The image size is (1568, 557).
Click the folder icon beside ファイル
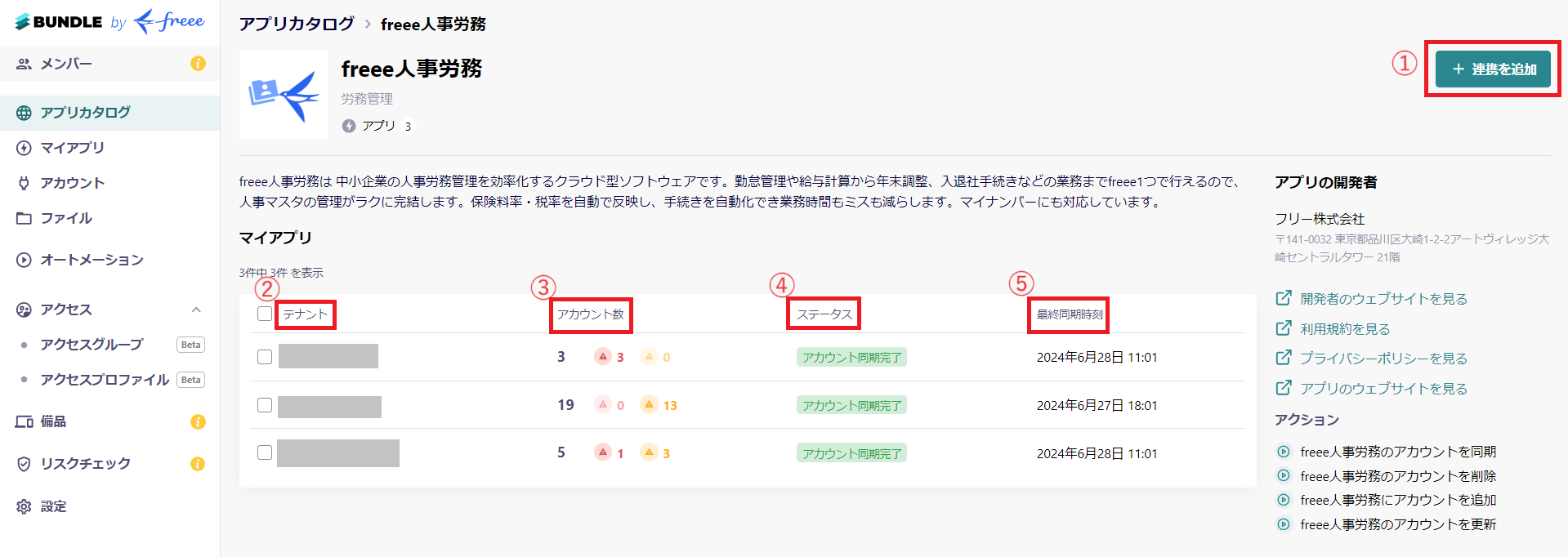[25, 218]
